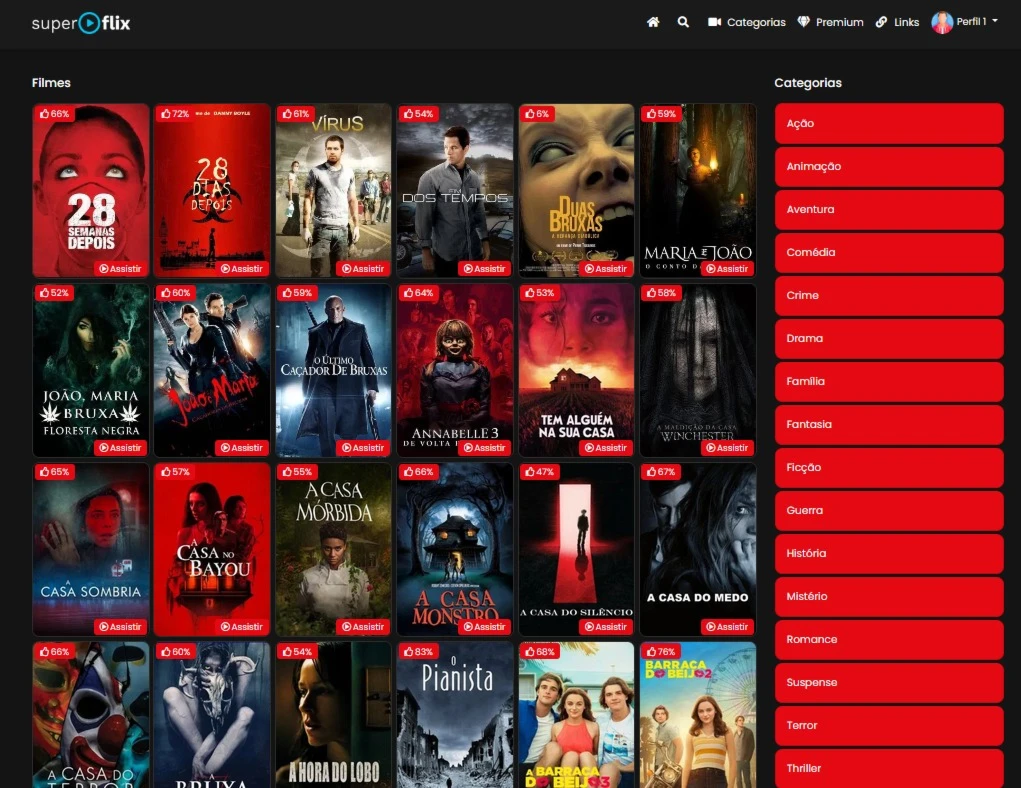Click the 64% like badge on Annabelle 3
The image size is (1021, 788).
pos(418,292)
